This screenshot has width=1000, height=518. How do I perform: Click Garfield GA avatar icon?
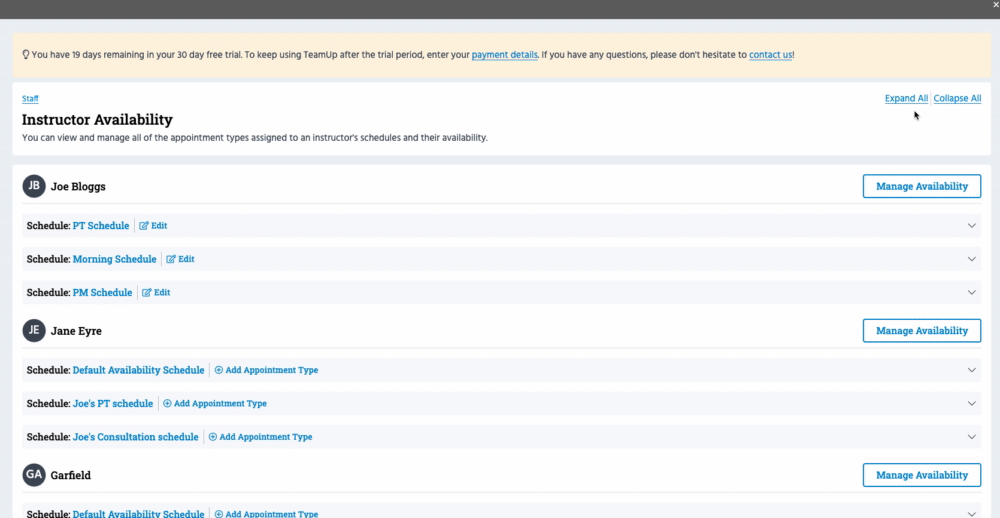34,475
